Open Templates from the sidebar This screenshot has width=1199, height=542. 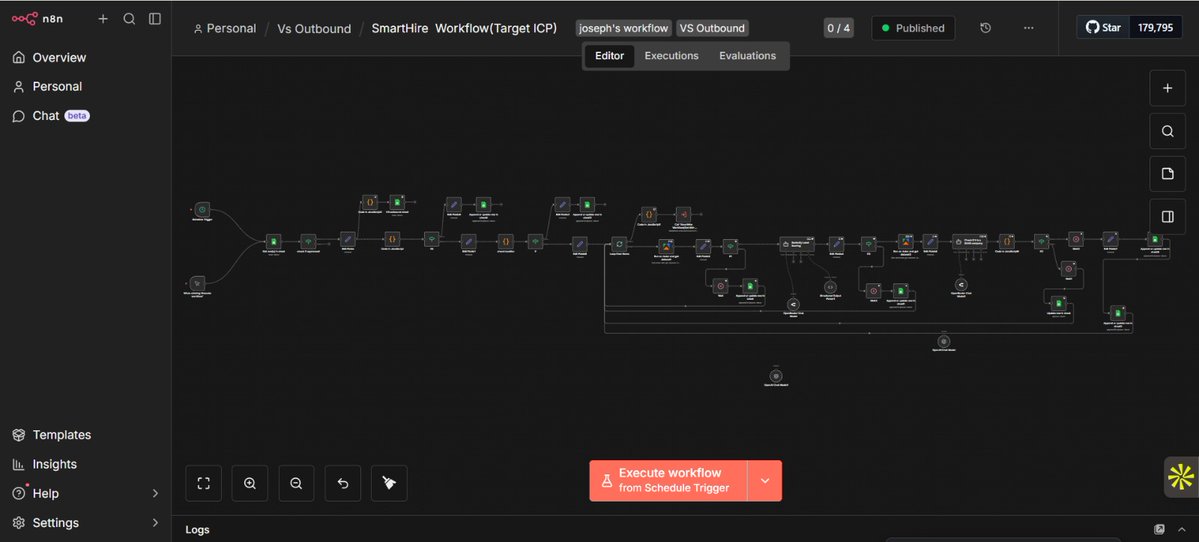pyautogui.click(x=85, y=435)
